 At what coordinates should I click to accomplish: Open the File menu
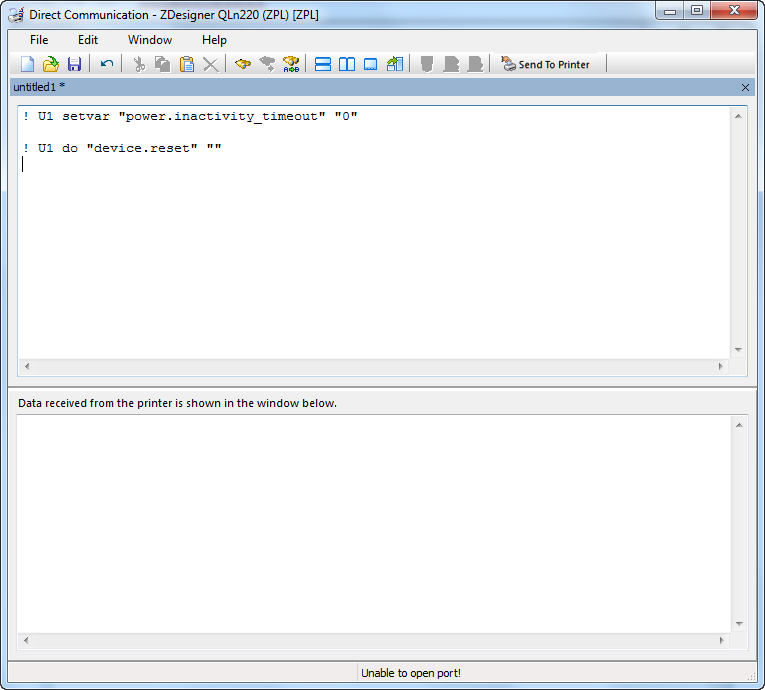(39, 40)
